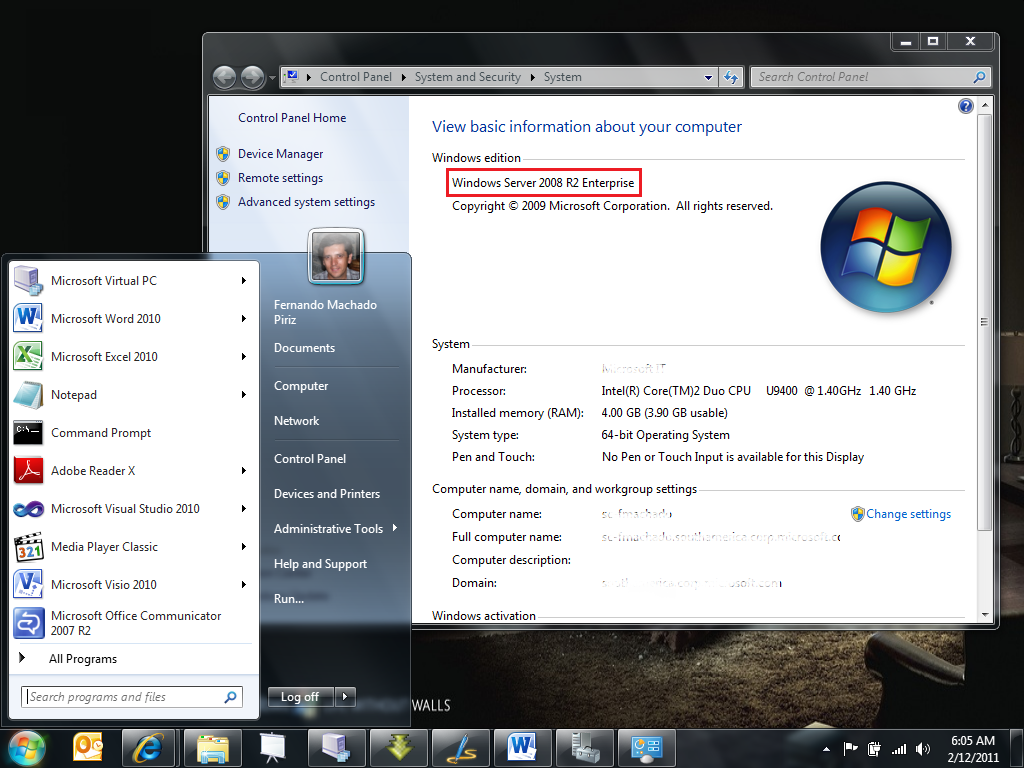
Task: Open Internet Explorer from the taskbar
Action: 149,747
